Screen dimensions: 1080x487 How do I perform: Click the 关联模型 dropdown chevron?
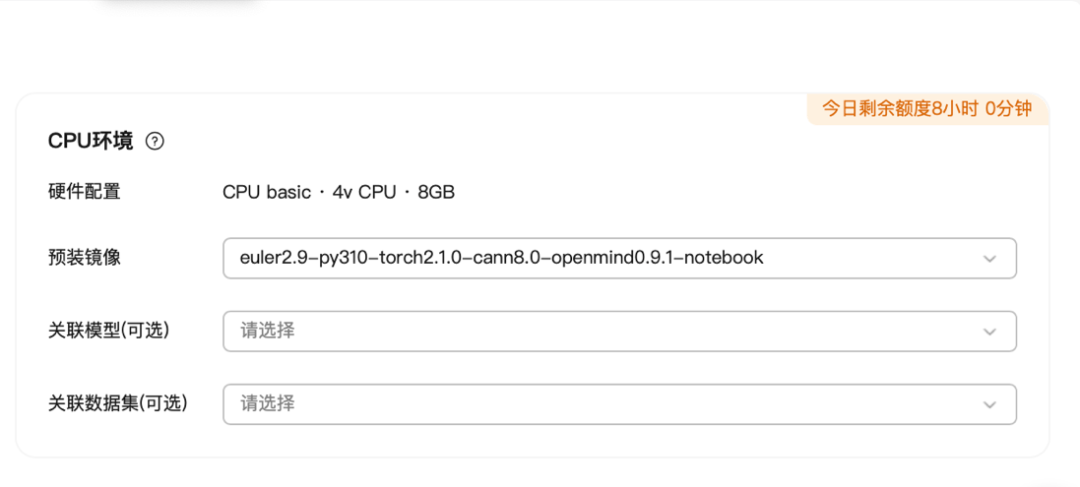coord(989,331)
